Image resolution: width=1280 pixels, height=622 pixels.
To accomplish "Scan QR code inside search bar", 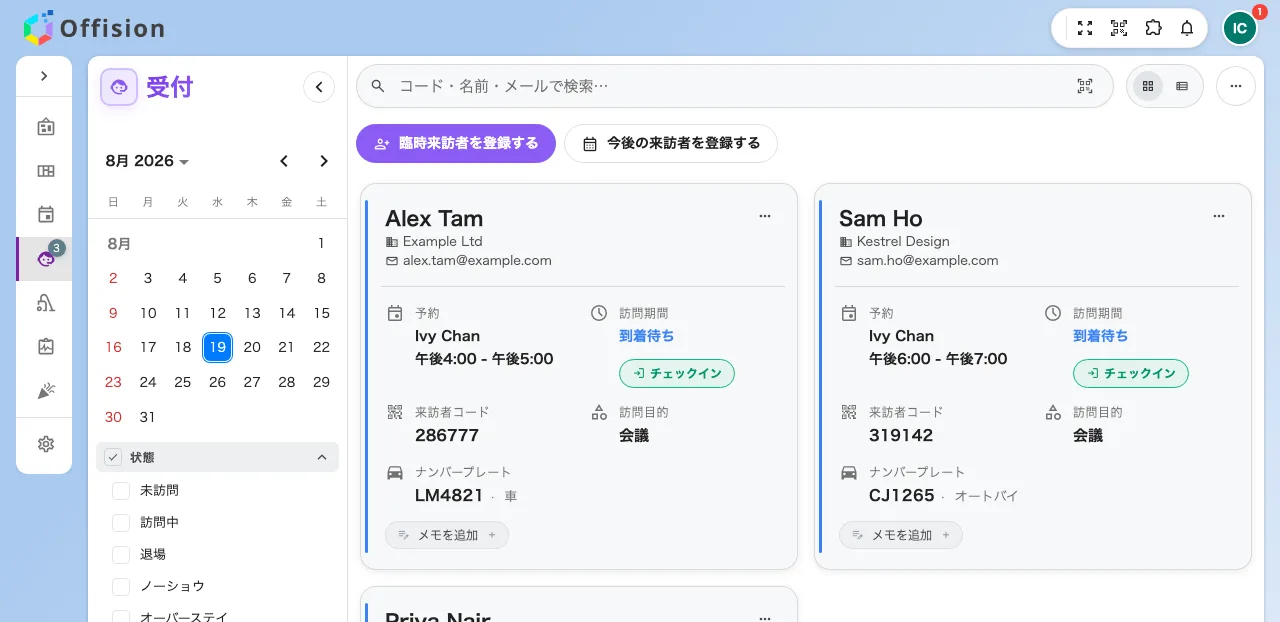I will point(1085,86).
